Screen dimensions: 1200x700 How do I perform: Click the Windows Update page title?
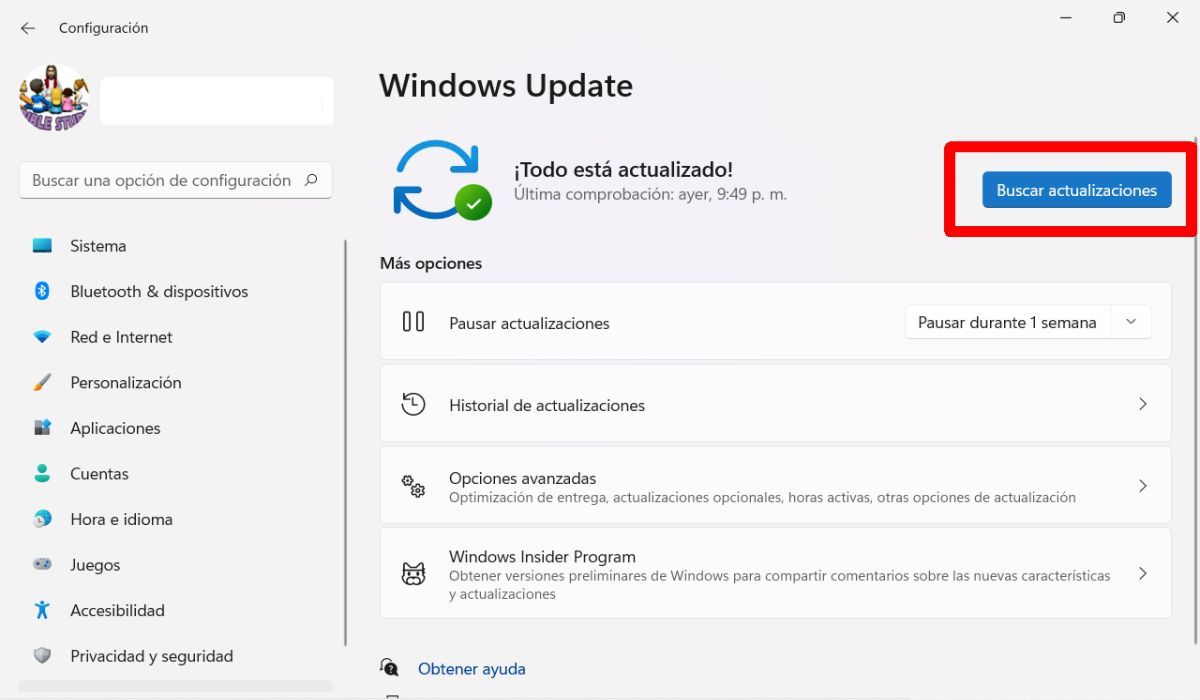pos(506,86)
